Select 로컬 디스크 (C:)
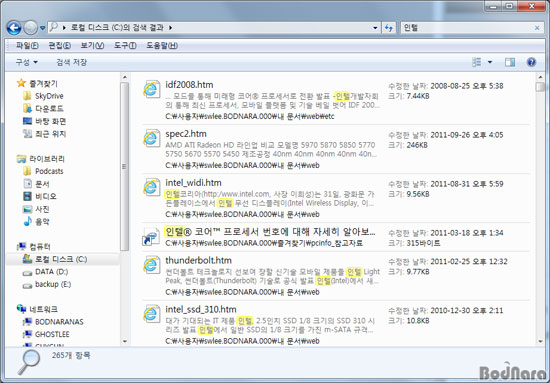 coord(54,259)
